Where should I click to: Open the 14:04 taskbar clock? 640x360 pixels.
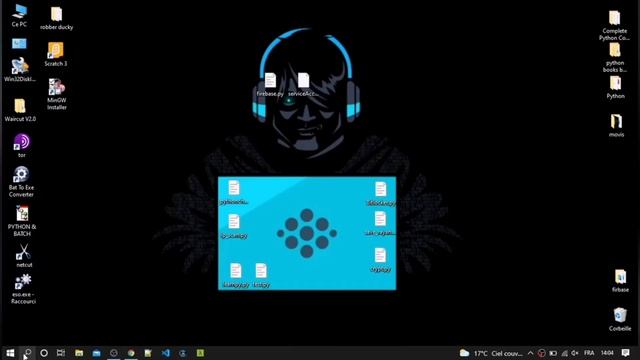point(607,353)
